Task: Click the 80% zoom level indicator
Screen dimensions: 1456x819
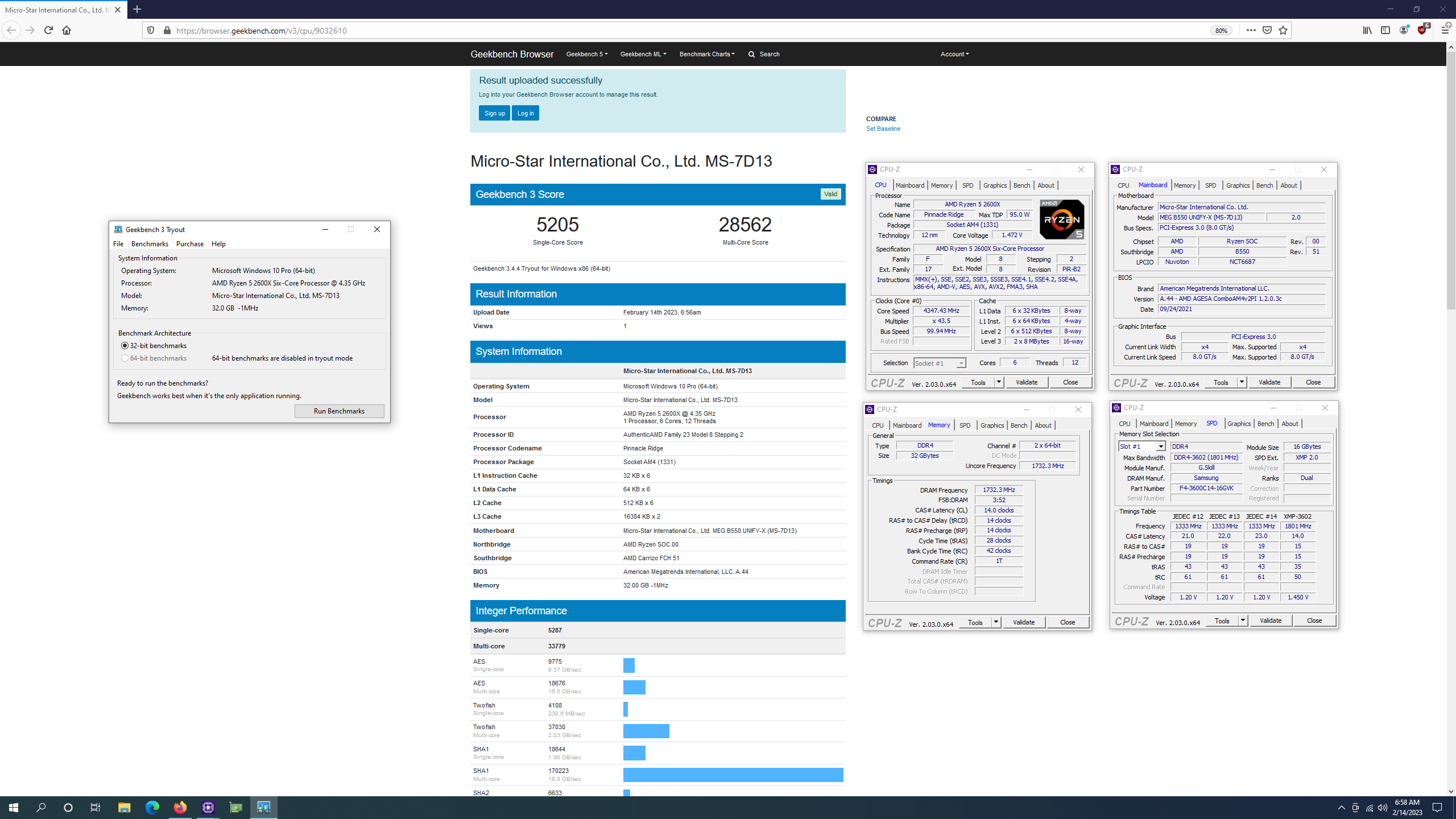Action: [1221, 31]
